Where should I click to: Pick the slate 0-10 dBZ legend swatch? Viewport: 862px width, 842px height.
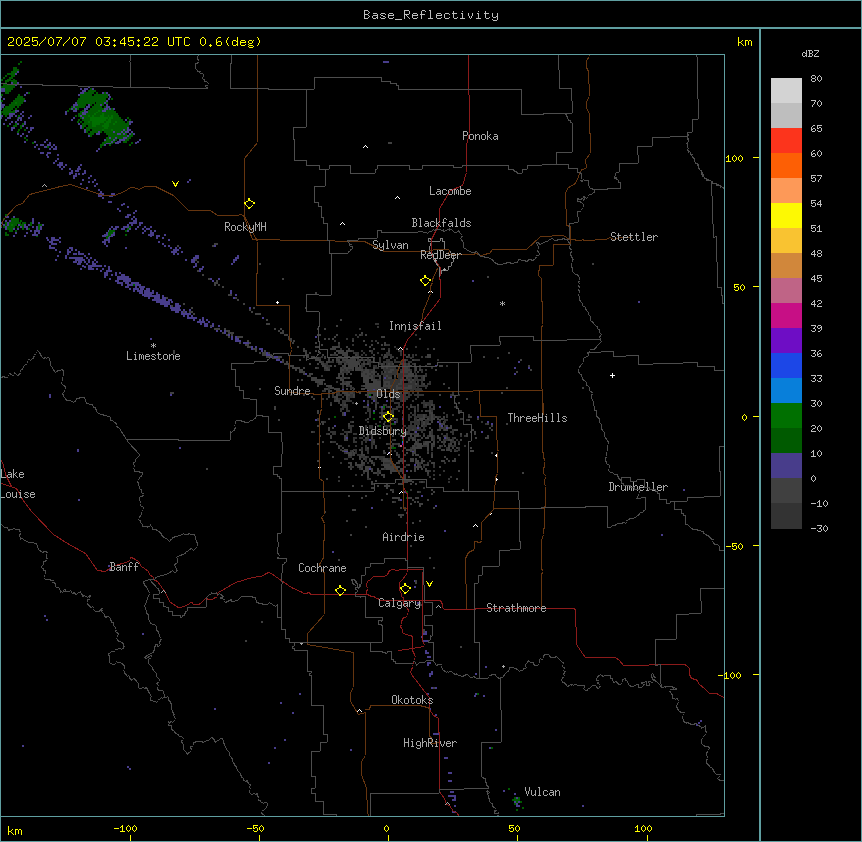786,466
